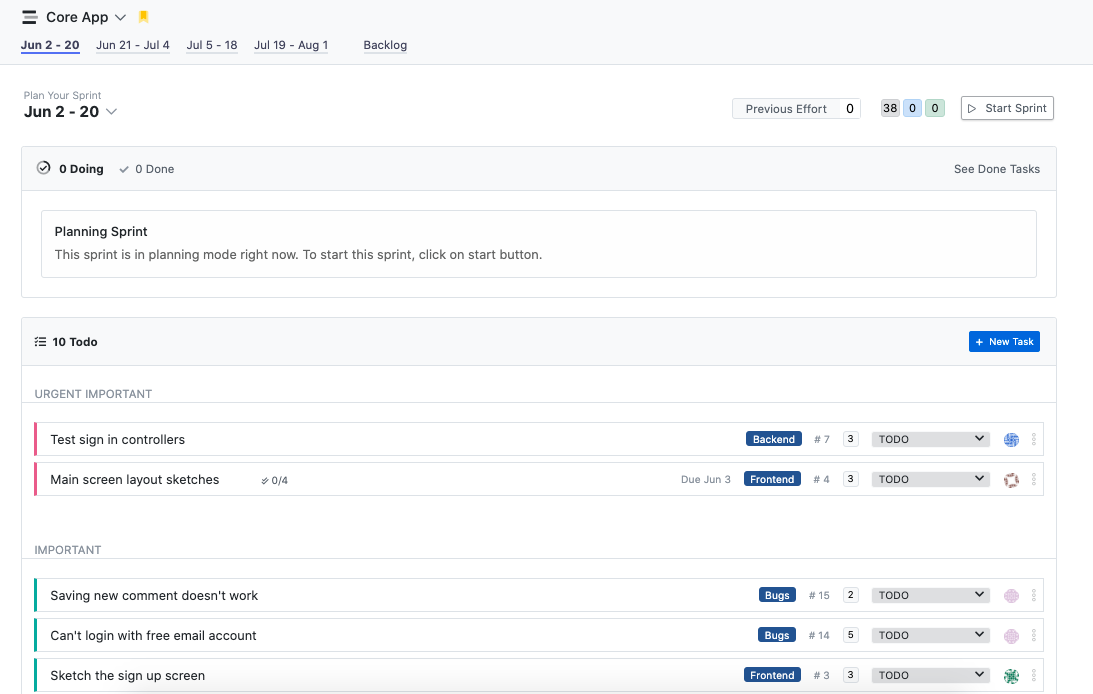The height and width of the screenshot is (694, 1093).
Task: Open task Saving new comment doesn't work
Action: click(x=154, y=596)
